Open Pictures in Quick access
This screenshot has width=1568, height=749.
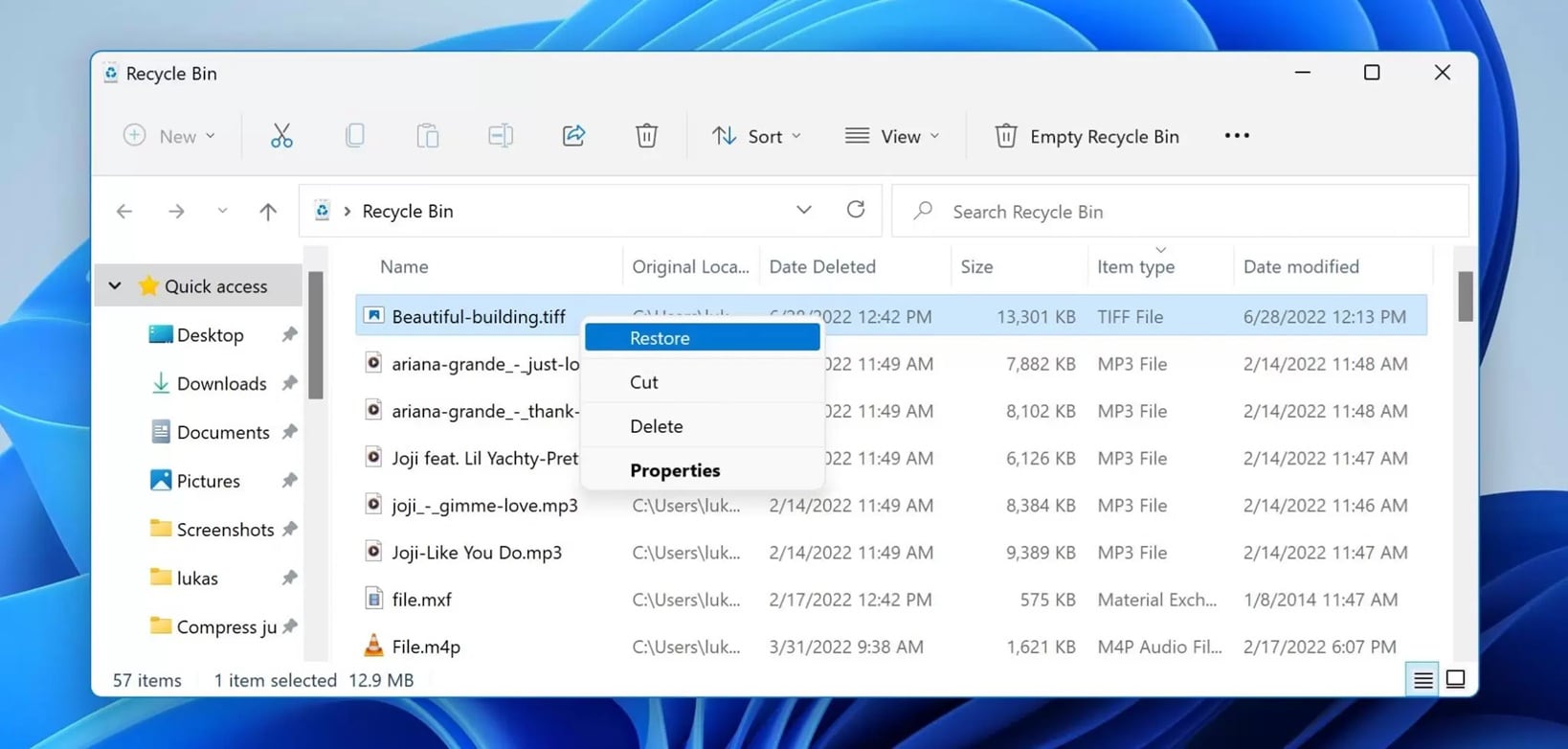(208, 481)
